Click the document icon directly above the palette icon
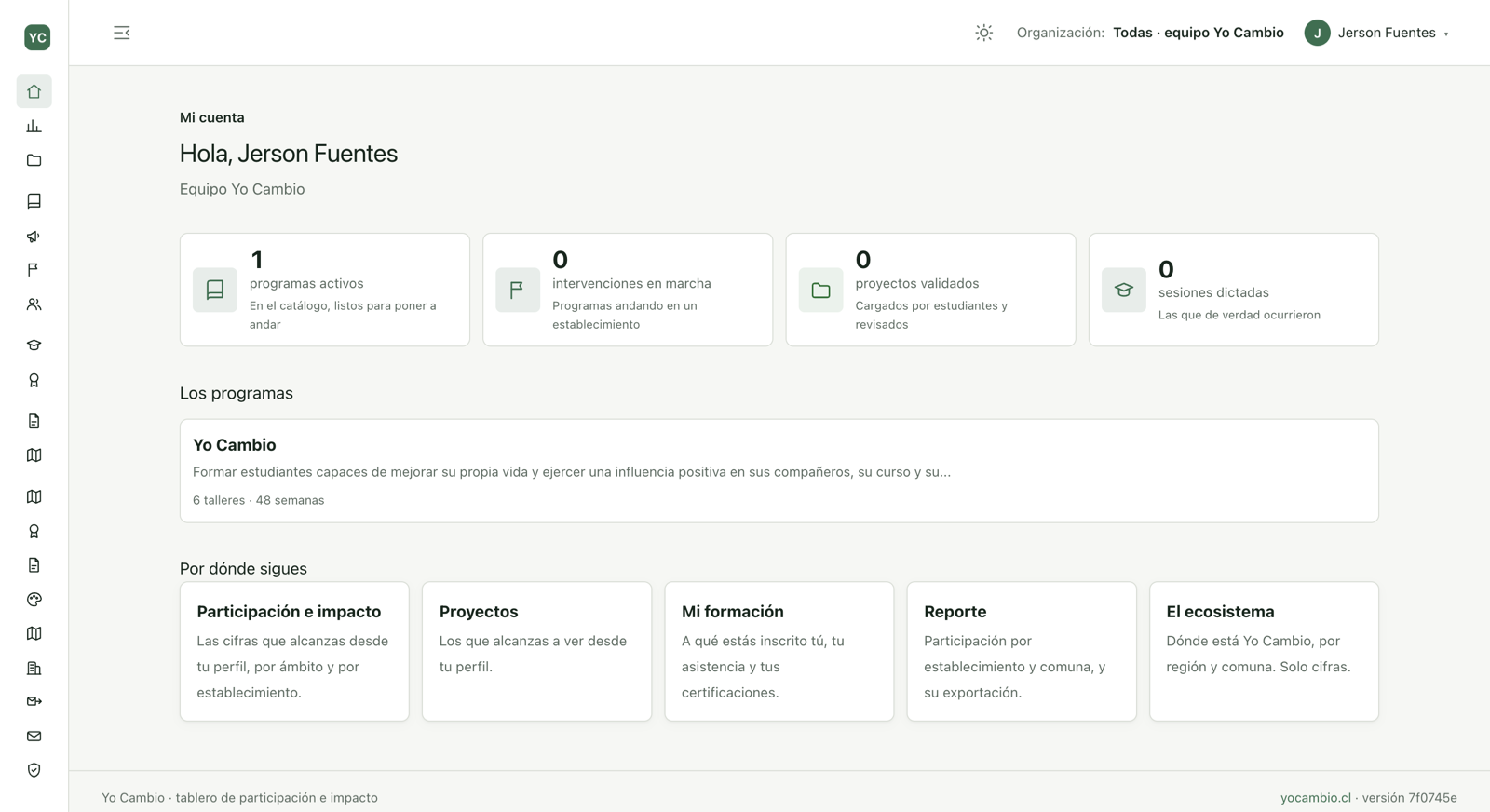Viewport: 1490px width, 812px height. click(x=34, y=565)
